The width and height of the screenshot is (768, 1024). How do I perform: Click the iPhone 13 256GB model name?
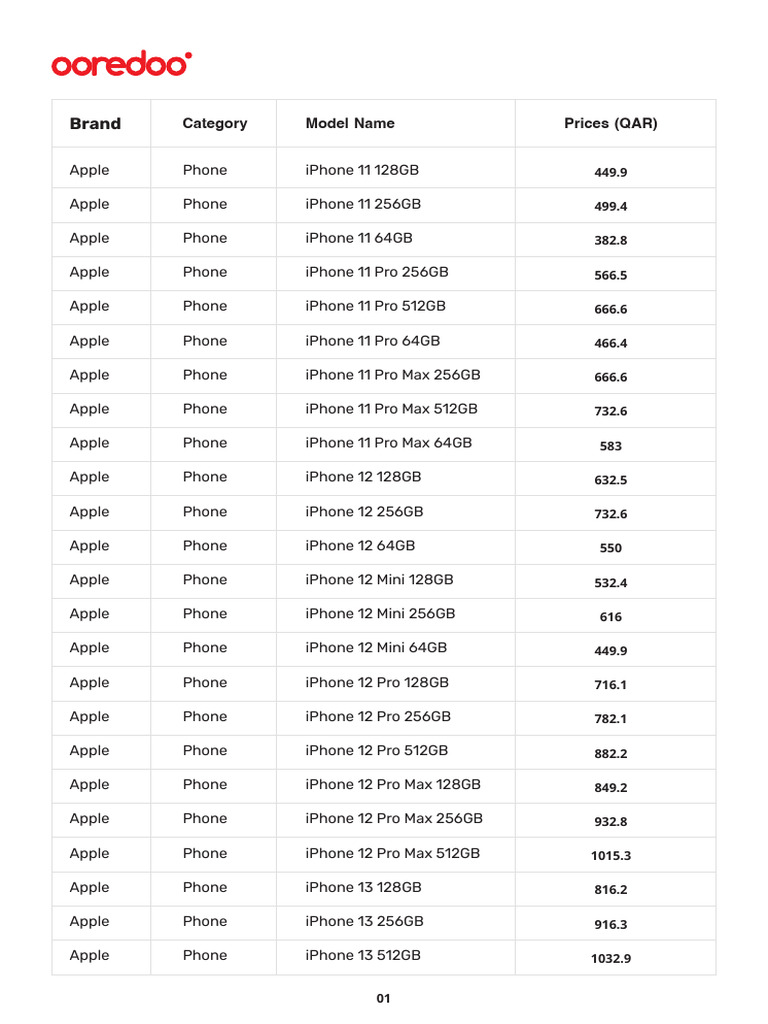pos(363,921)
